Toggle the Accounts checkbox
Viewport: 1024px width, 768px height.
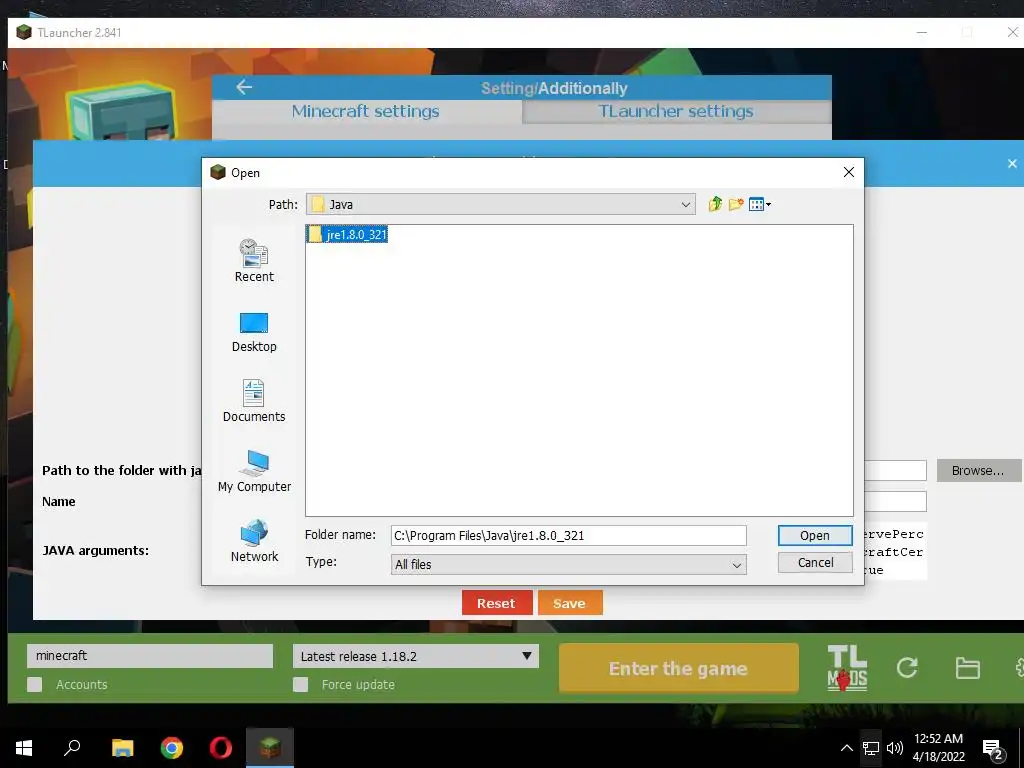[x=35, y=684]
